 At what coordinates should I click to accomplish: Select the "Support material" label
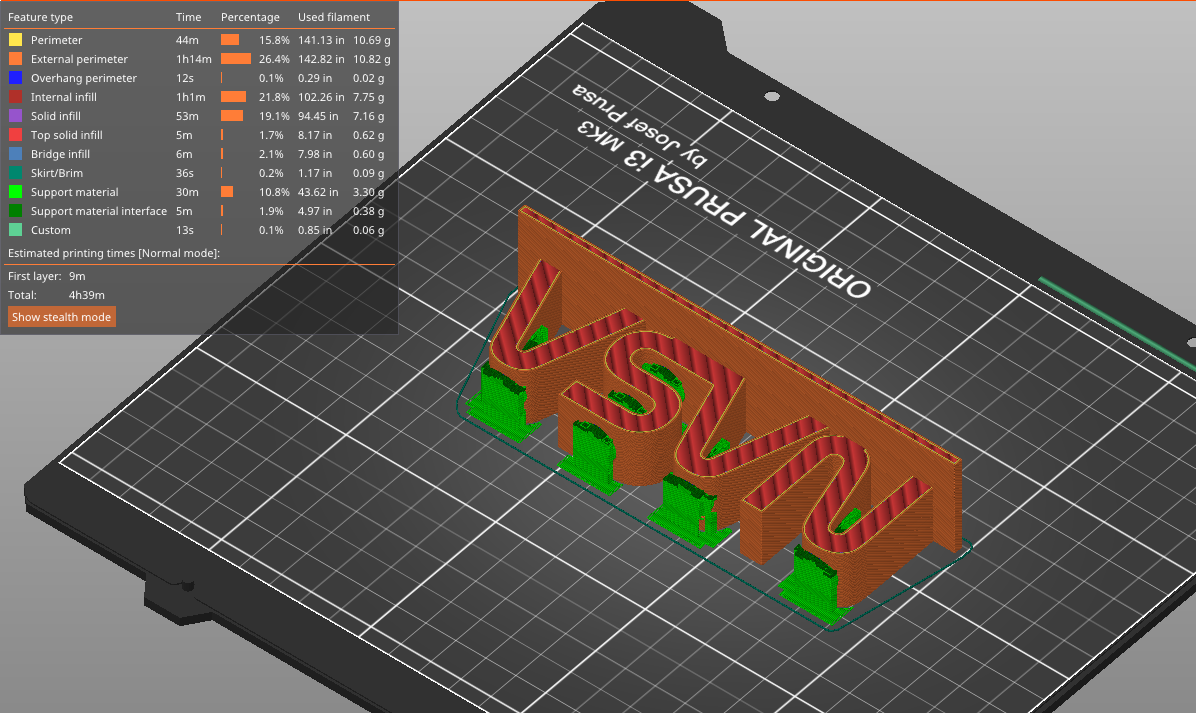75,192
